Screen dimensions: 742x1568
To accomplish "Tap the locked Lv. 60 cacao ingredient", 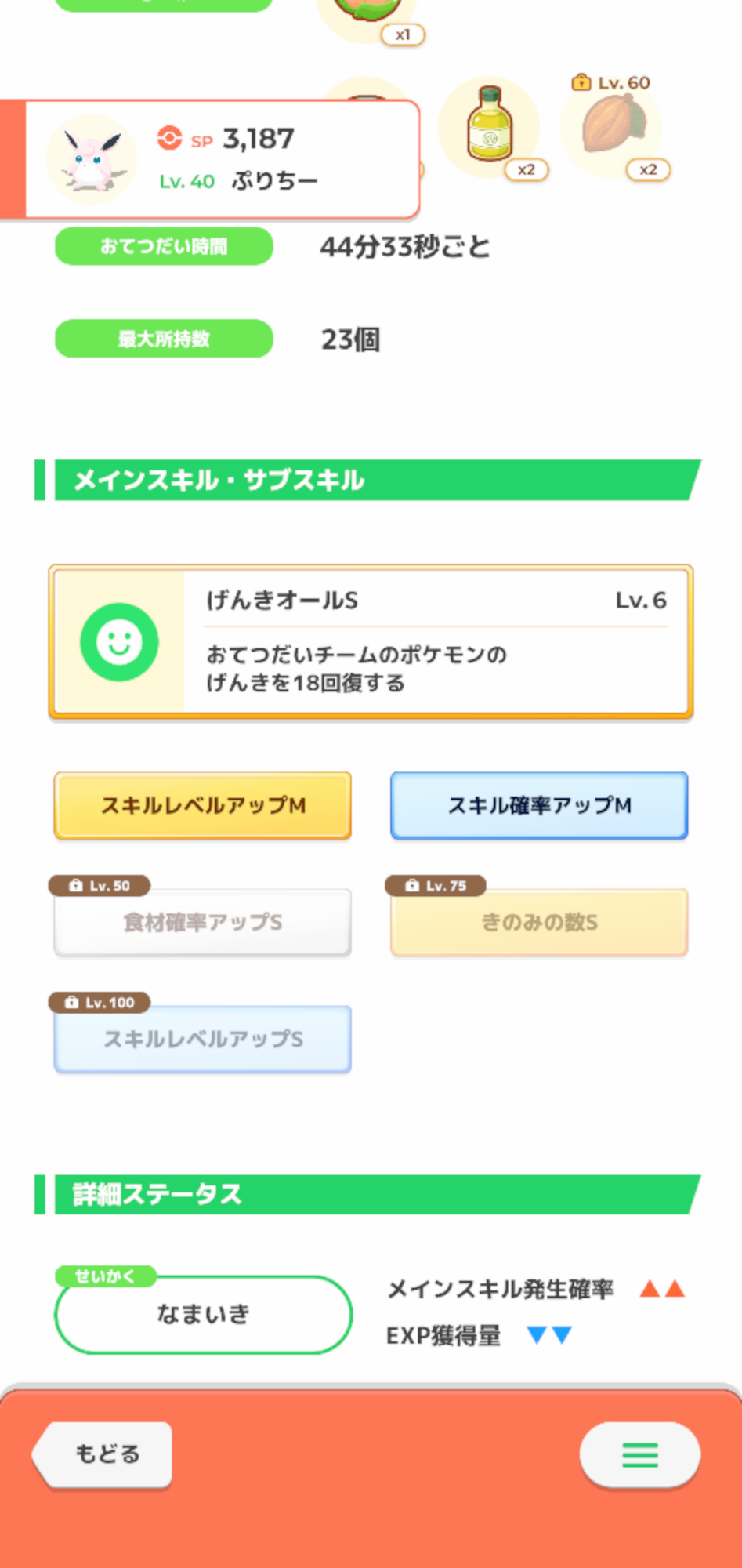I will (x=614, y=125).
